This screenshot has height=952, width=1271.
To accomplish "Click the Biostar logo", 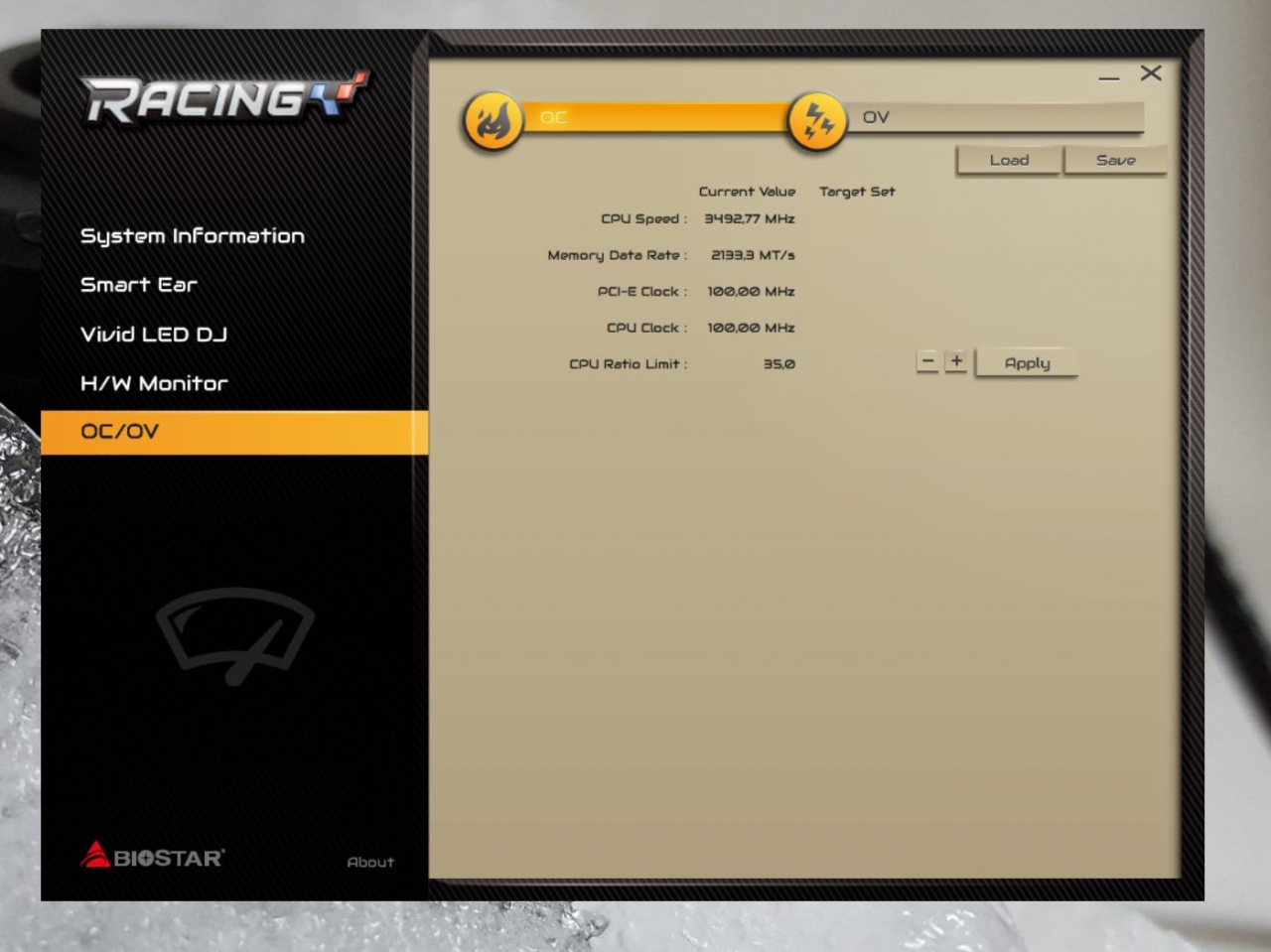I will click(153, 856).
